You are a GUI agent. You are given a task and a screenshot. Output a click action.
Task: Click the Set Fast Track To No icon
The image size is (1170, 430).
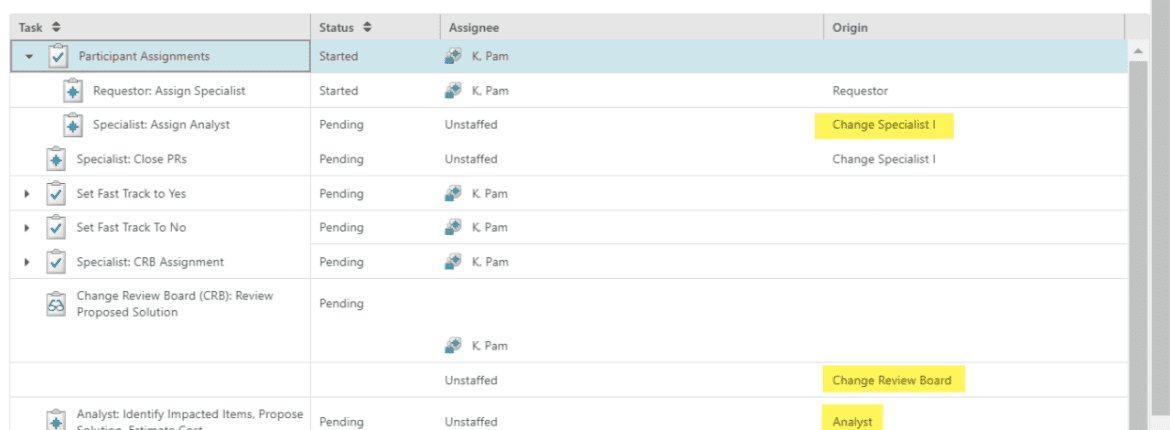pyautogui.click(x=57, y=228)
